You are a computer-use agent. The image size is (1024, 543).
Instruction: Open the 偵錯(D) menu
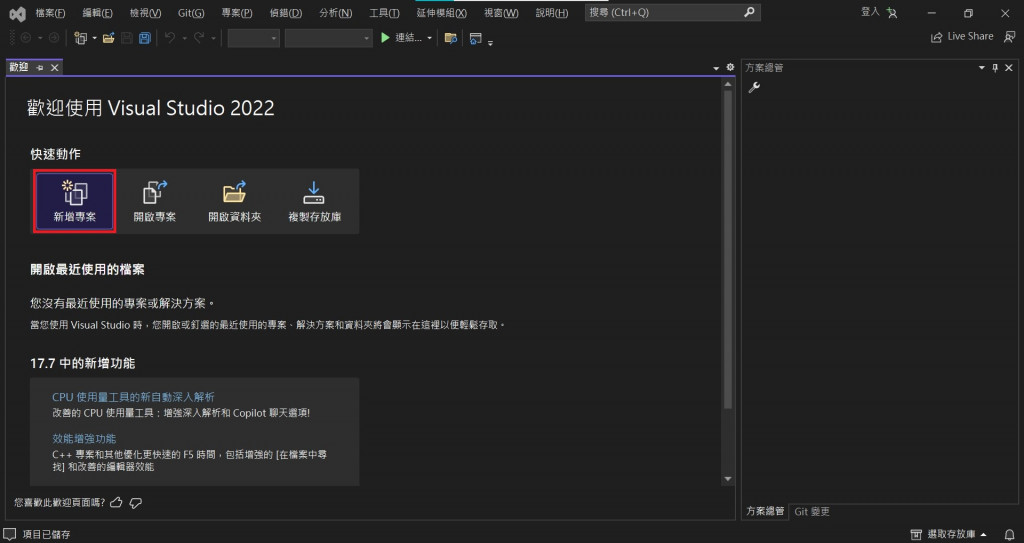(286, 13)
